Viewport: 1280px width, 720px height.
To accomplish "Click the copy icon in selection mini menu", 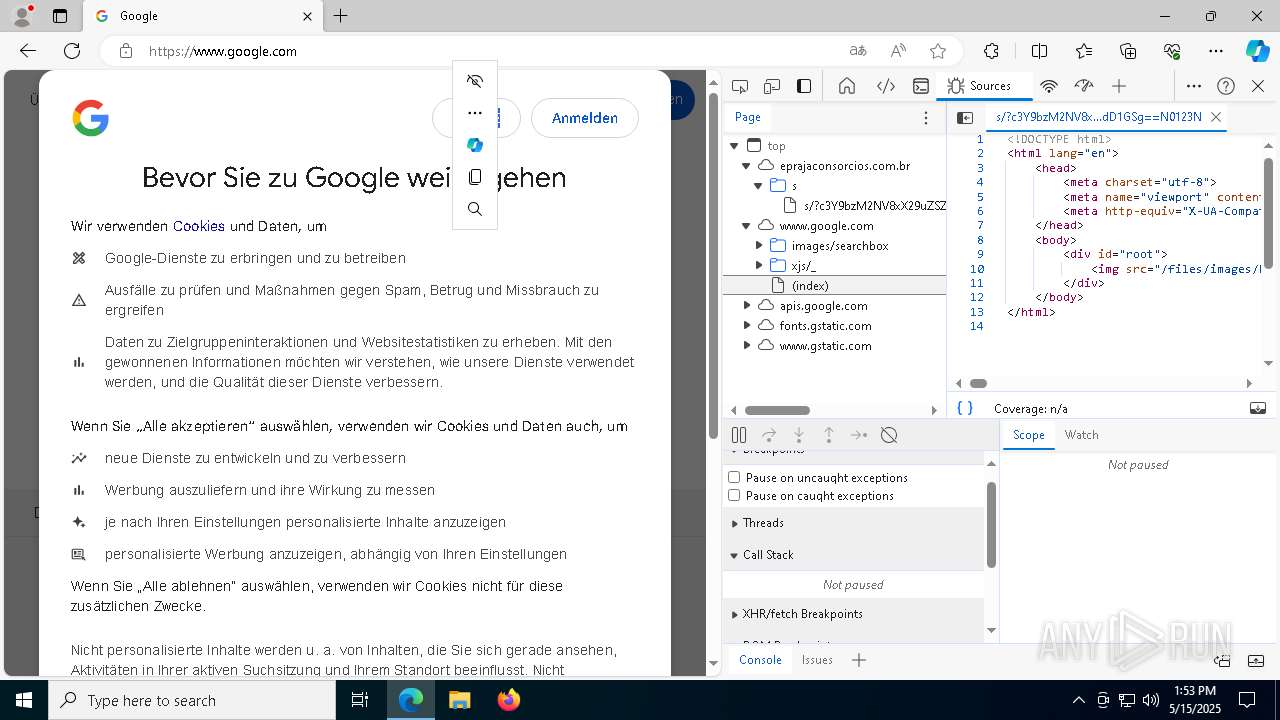I will pyautogui.click(x=475, y=177).
